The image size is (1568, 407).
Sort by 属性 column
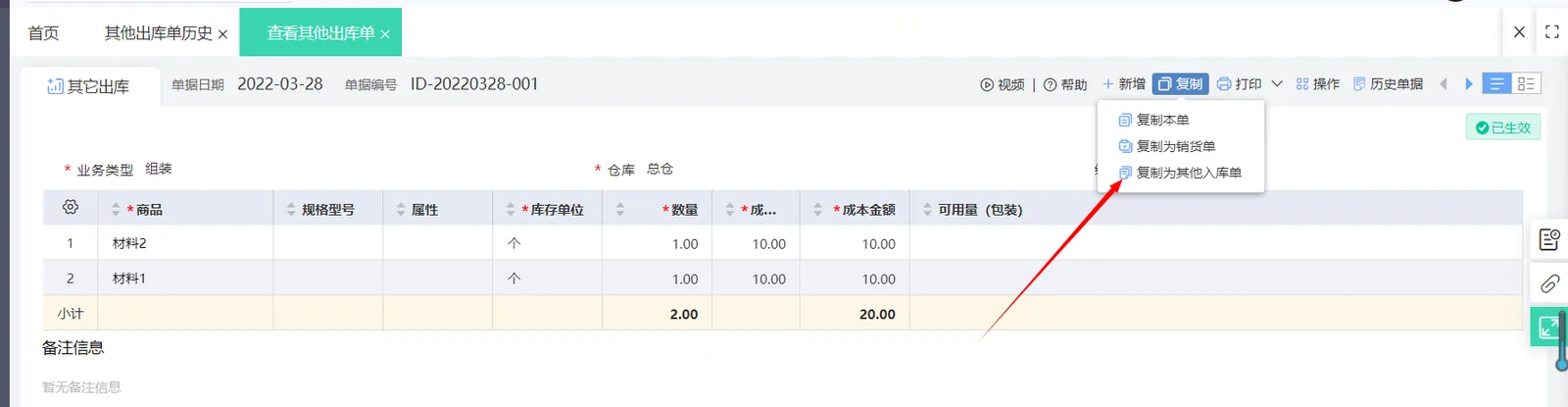click(401, 210)
